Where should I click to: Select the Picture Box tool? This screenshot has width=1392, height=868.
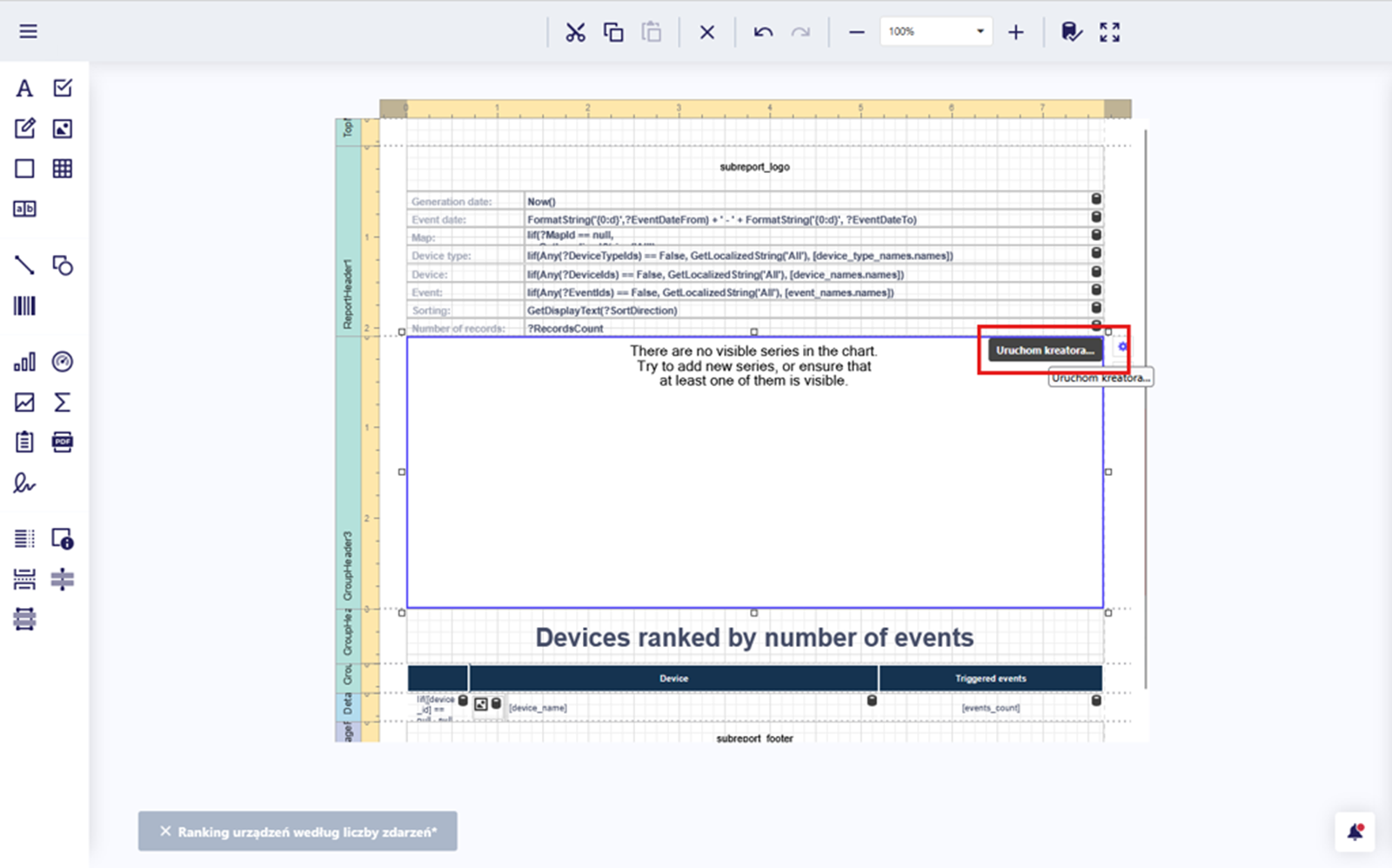[63, 129]
